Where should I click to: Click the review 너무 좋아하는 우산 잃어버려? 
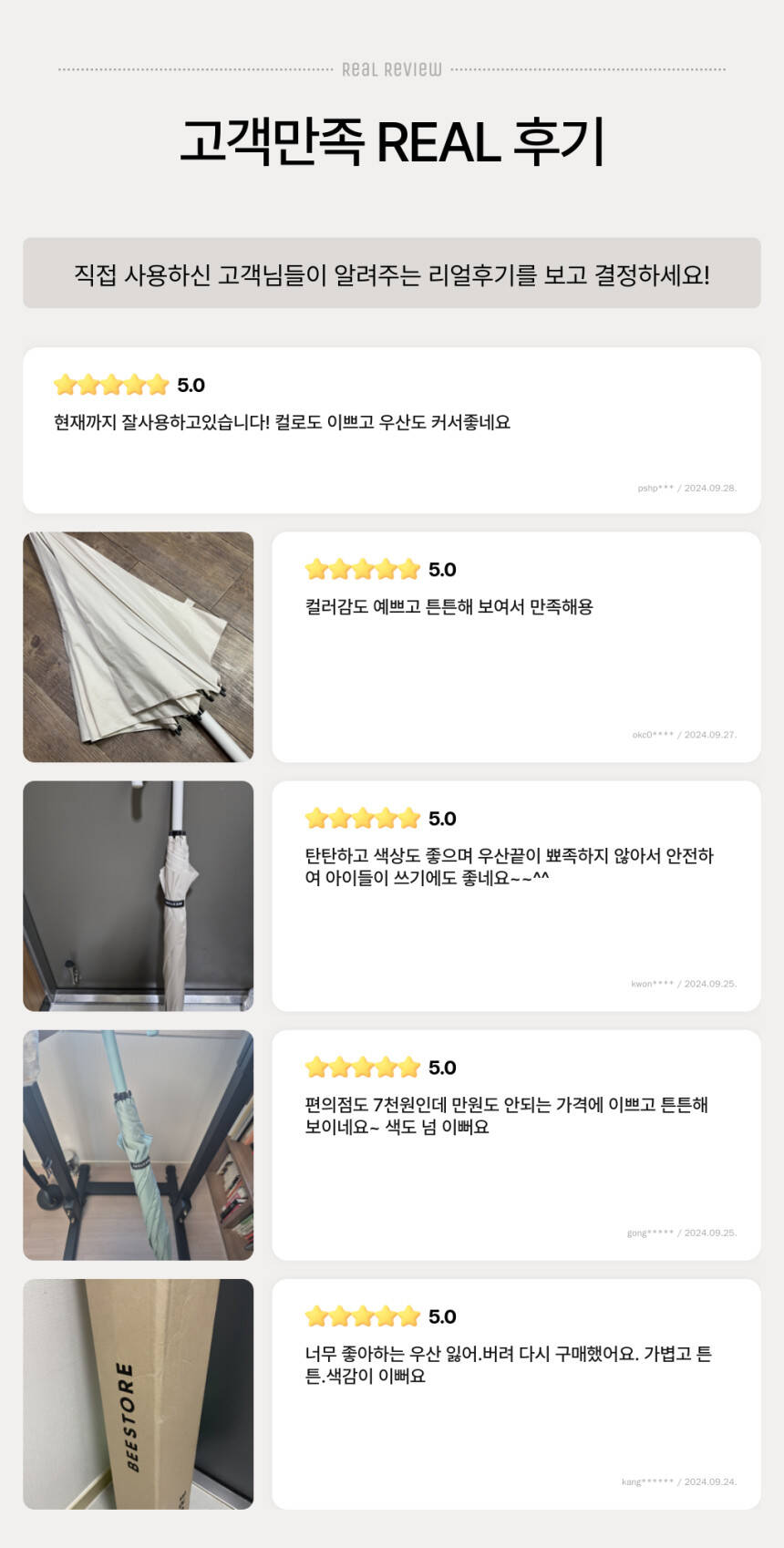click(x=508, y=1365)
